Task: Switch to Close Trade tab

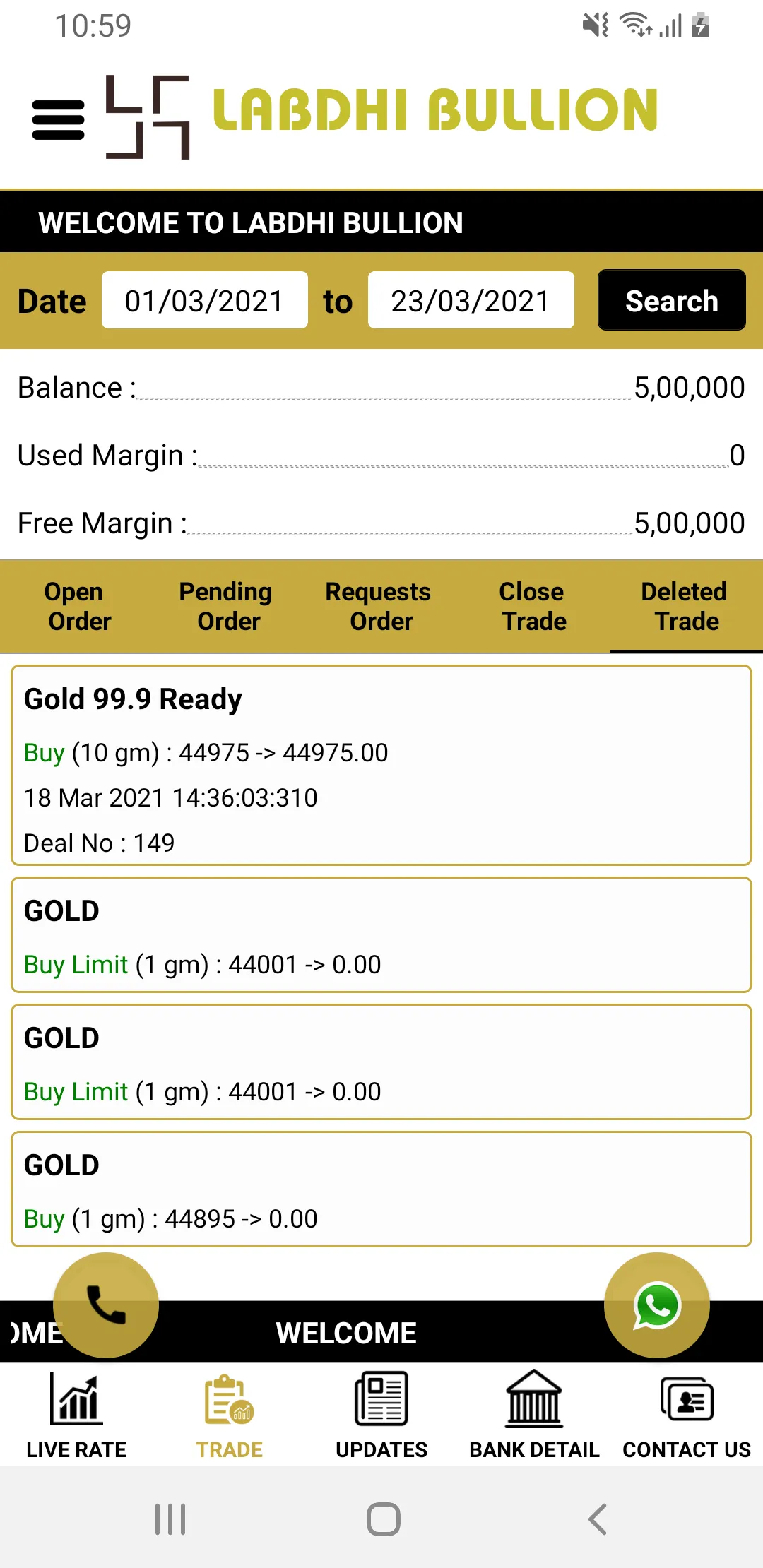Action: [534, 606]
